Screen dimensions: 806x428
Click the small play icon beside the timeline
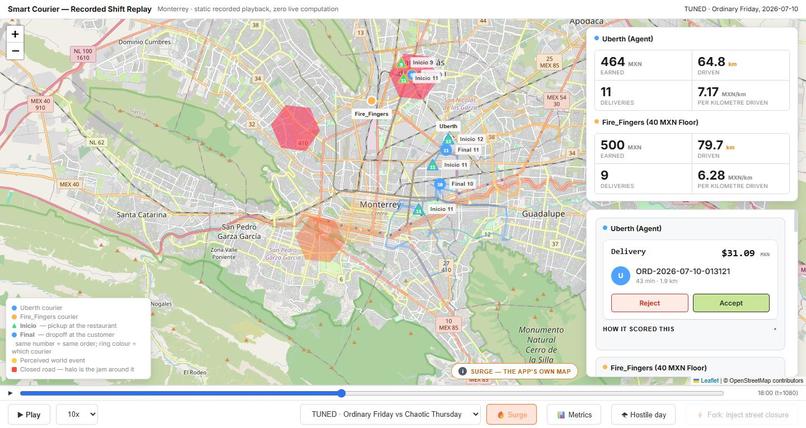[x=10, y=394]
